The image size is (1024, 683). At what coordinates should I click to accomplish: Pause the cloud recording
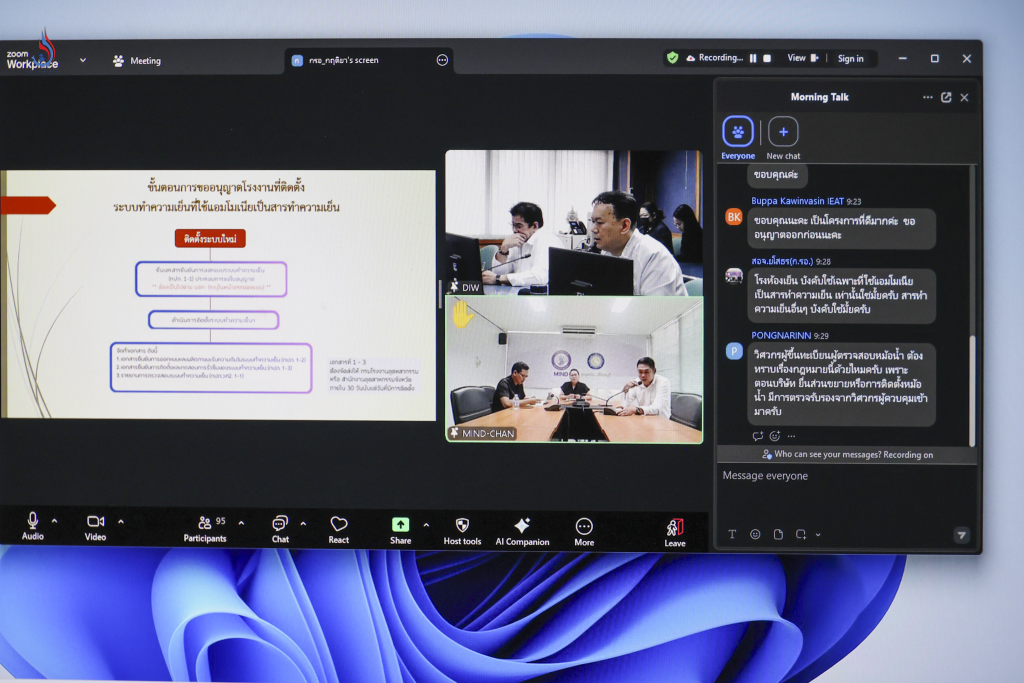pyautogui.click(x=753, y=58)
